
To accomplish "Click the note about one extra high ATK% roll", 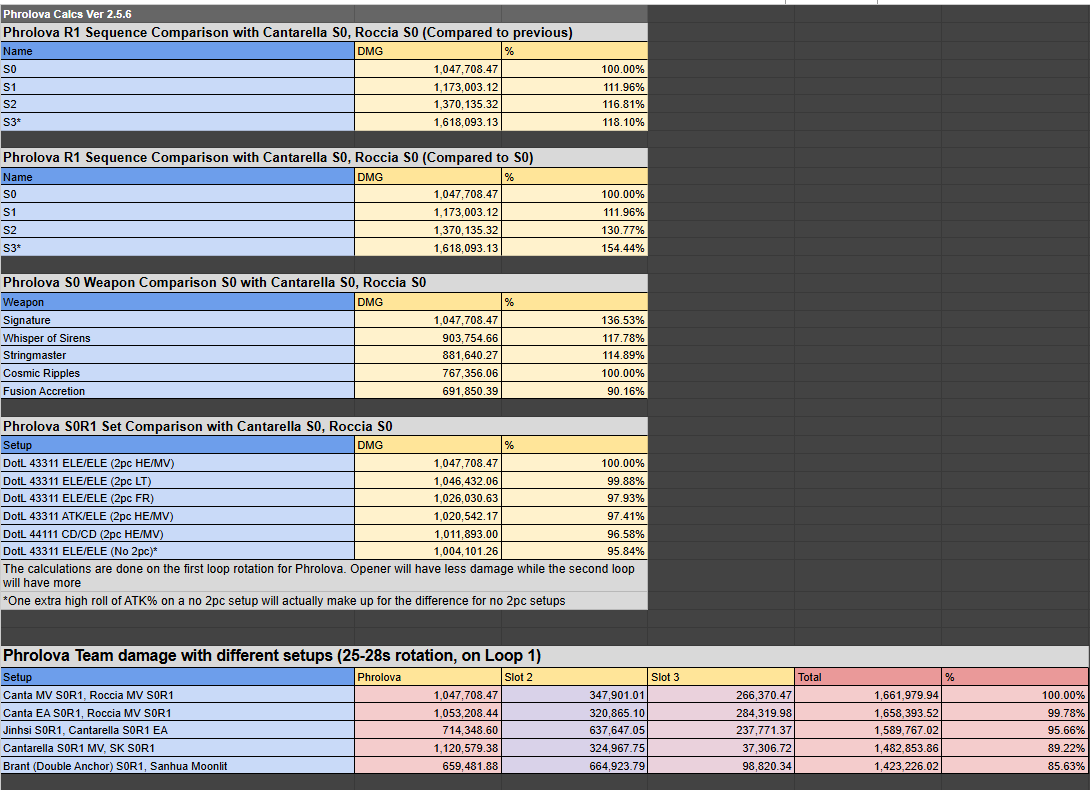I will [324, 601].
